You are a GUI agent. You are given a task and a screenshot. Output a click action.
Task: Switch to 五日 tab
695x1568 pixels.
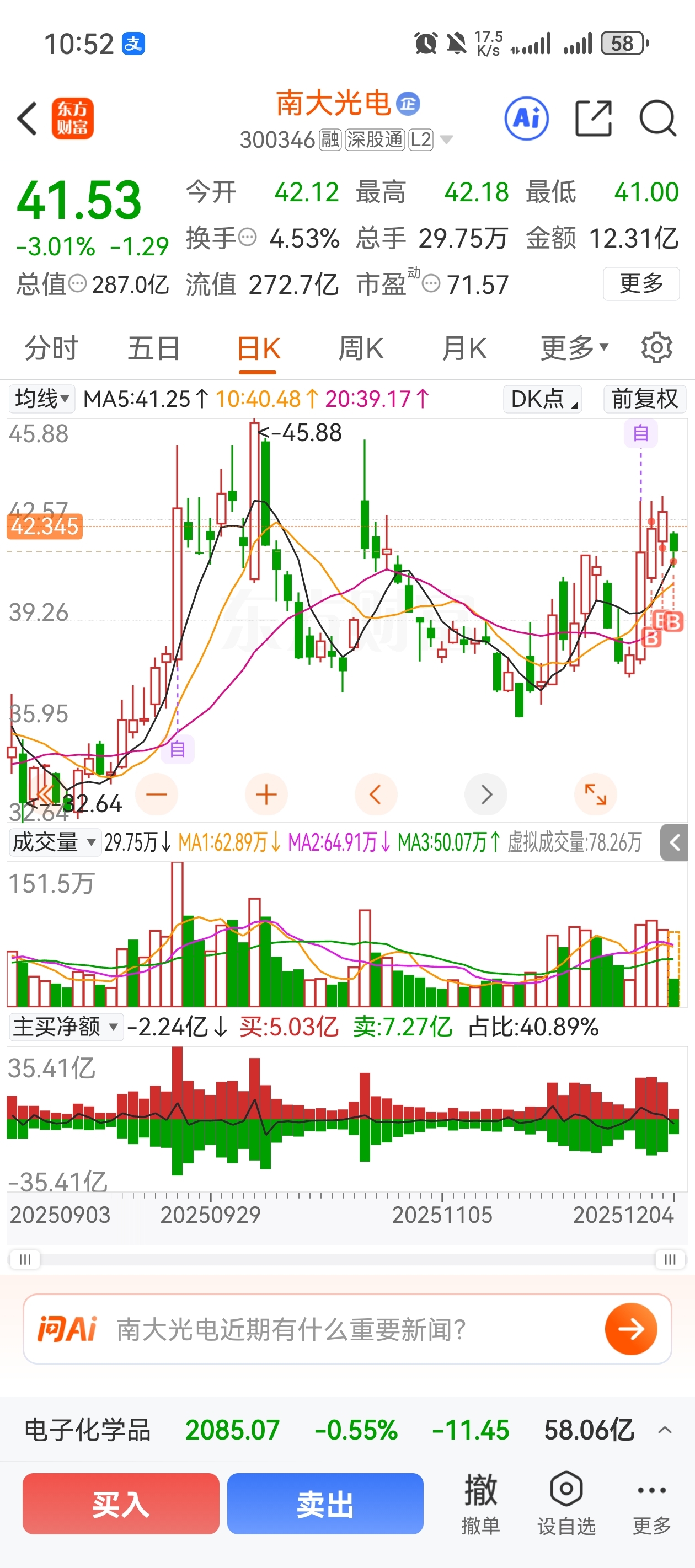click(153, 347)
